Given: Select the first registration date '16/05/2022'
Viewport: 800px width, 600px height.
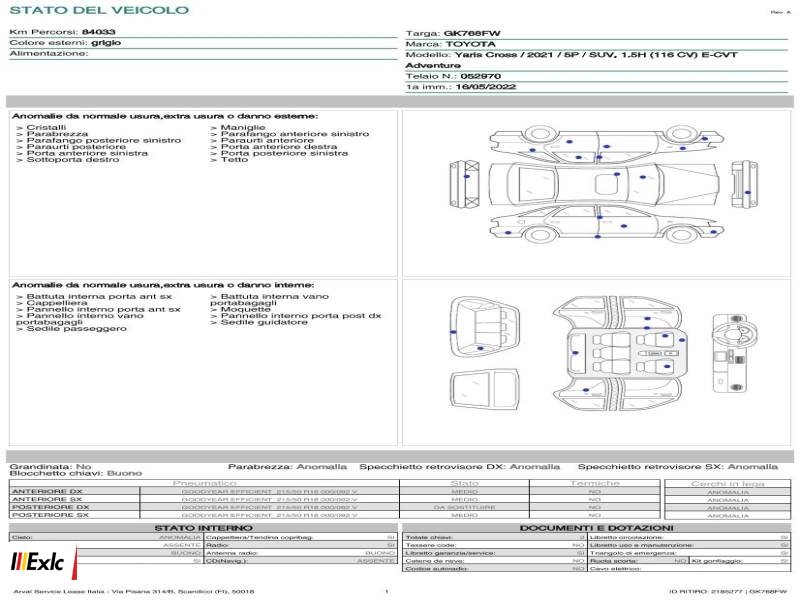Looking at the screenshot, I should (x=486, y=87).
